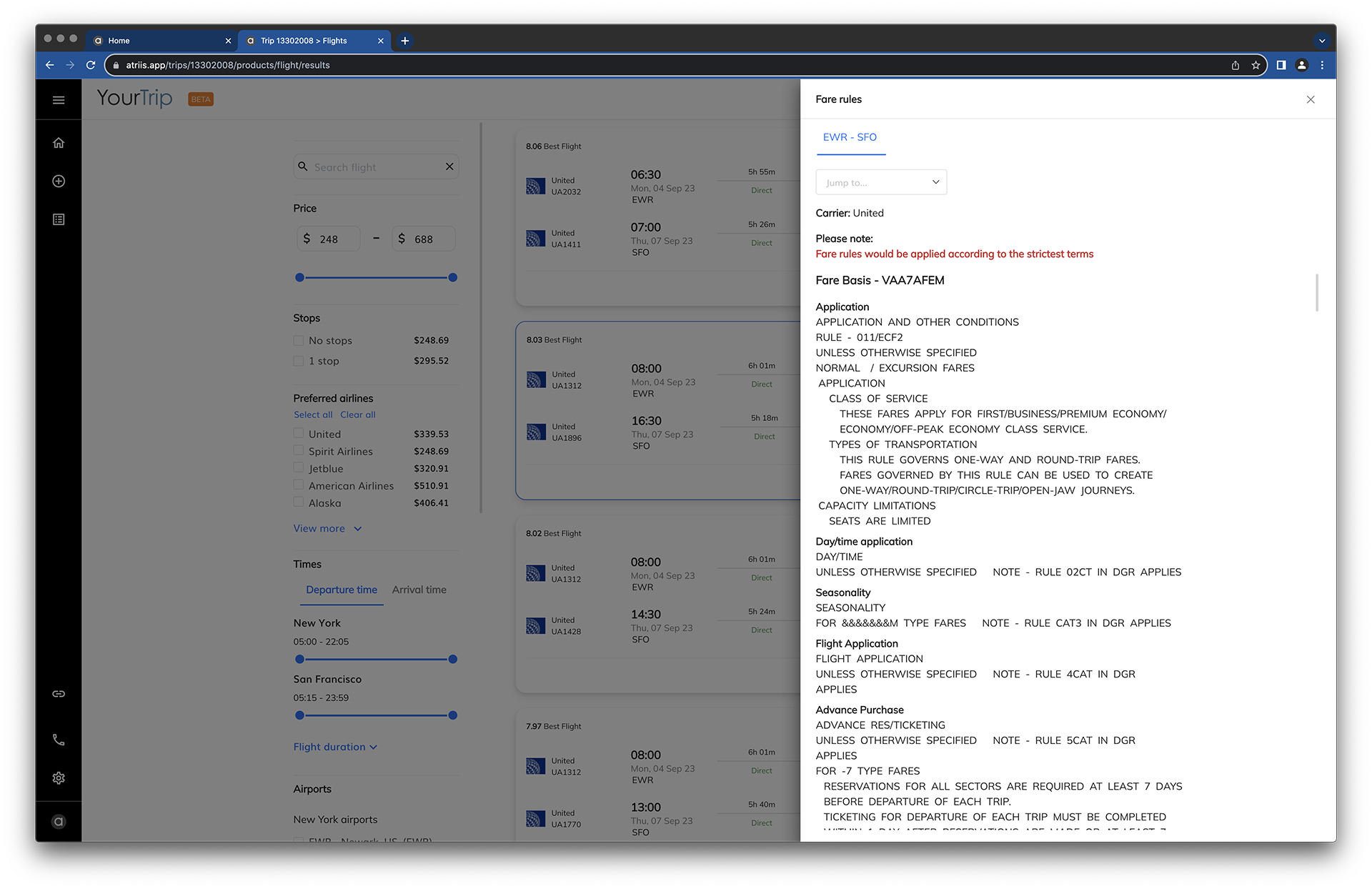Reload the page
This screenshot has width=1372, height=889.
[91, 65]
